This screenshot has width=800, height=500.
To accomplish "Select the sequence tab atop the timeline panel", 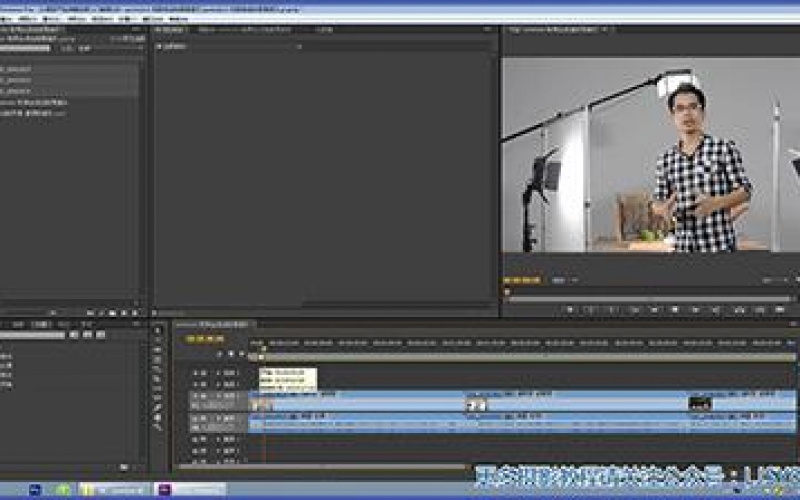I will click(215, 325).
